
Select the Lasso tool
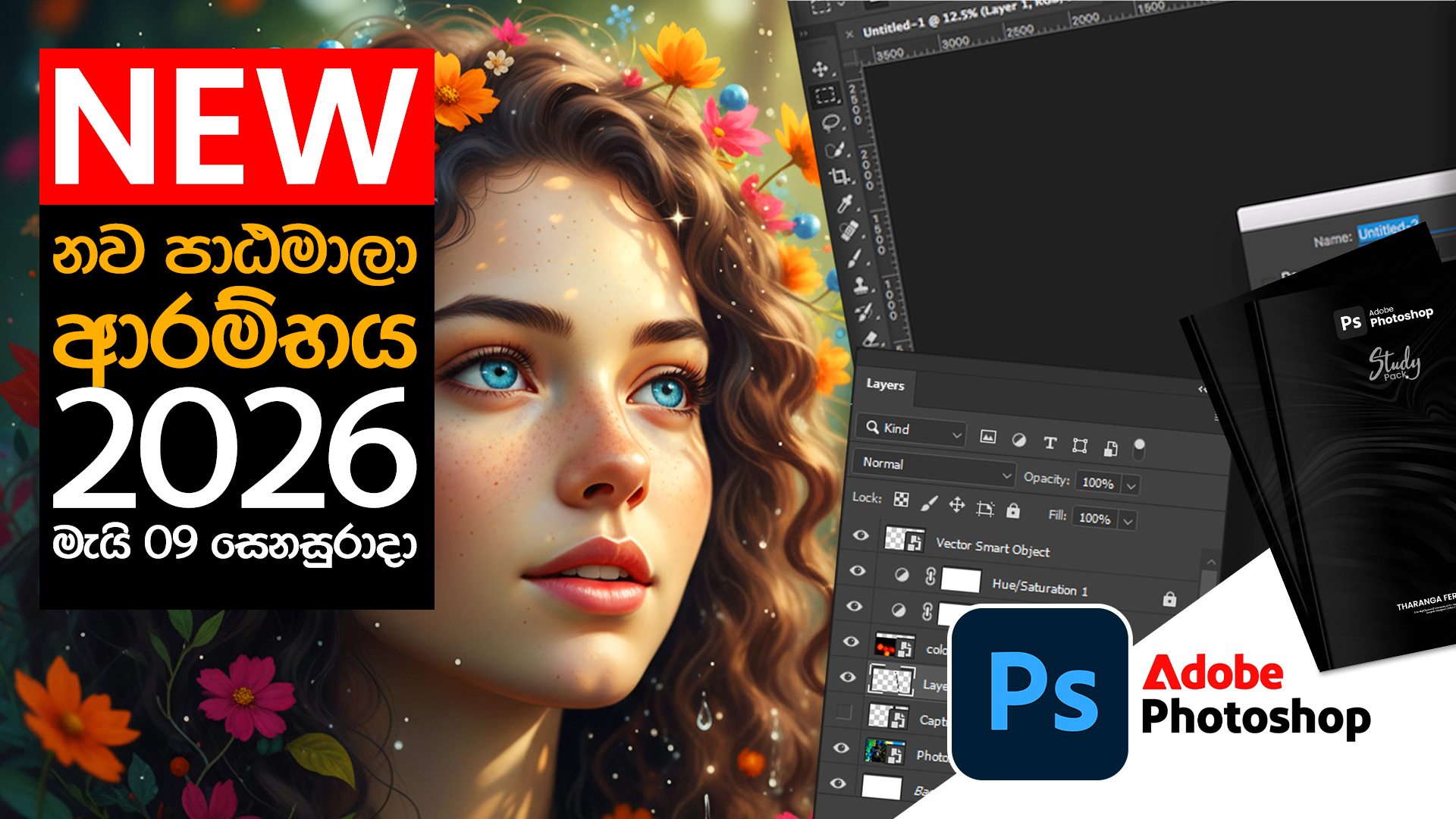[831, 122]
